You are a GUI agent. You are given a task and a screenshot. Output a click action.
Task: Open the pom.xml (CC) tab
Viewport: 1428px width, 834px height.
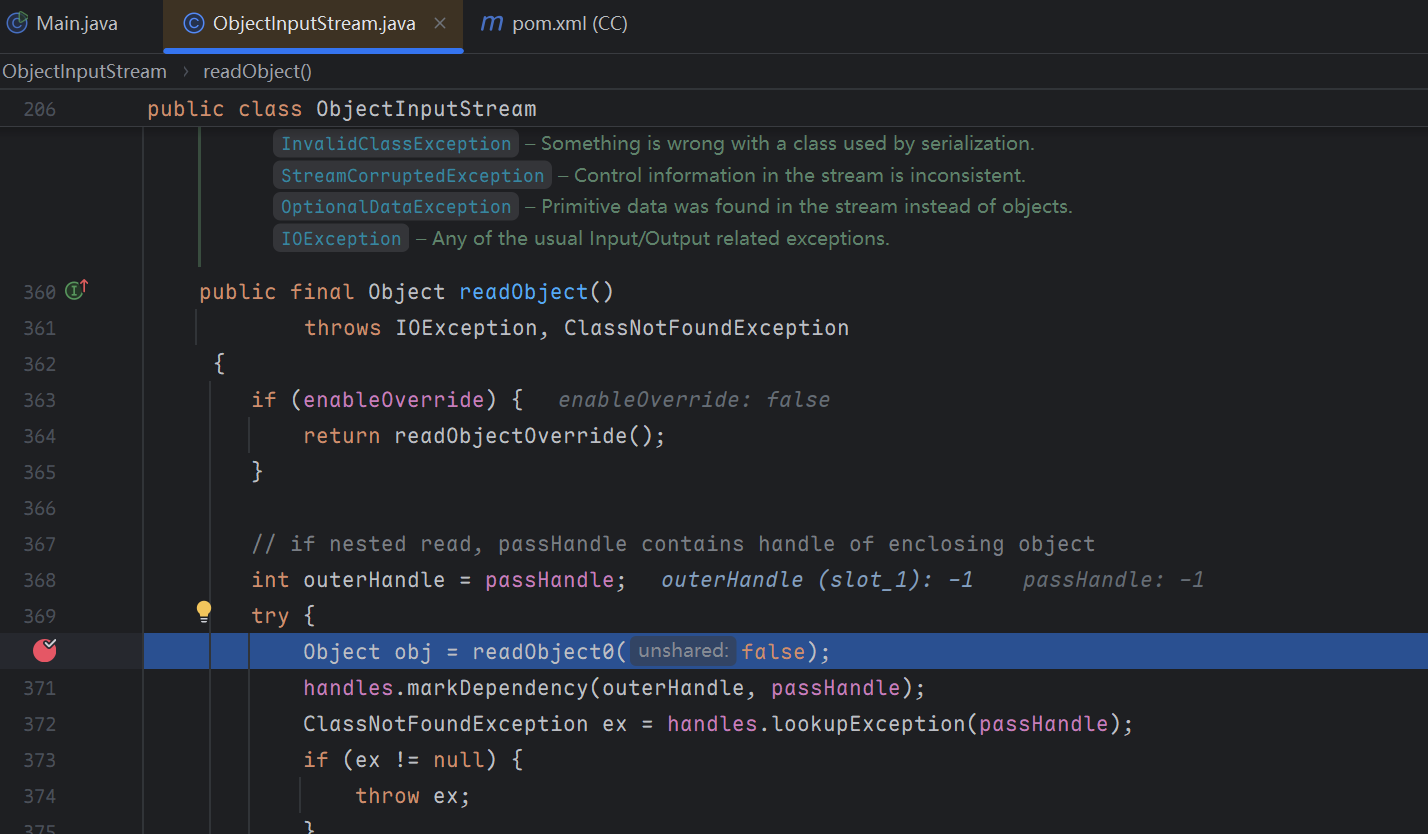click(569, 23)
